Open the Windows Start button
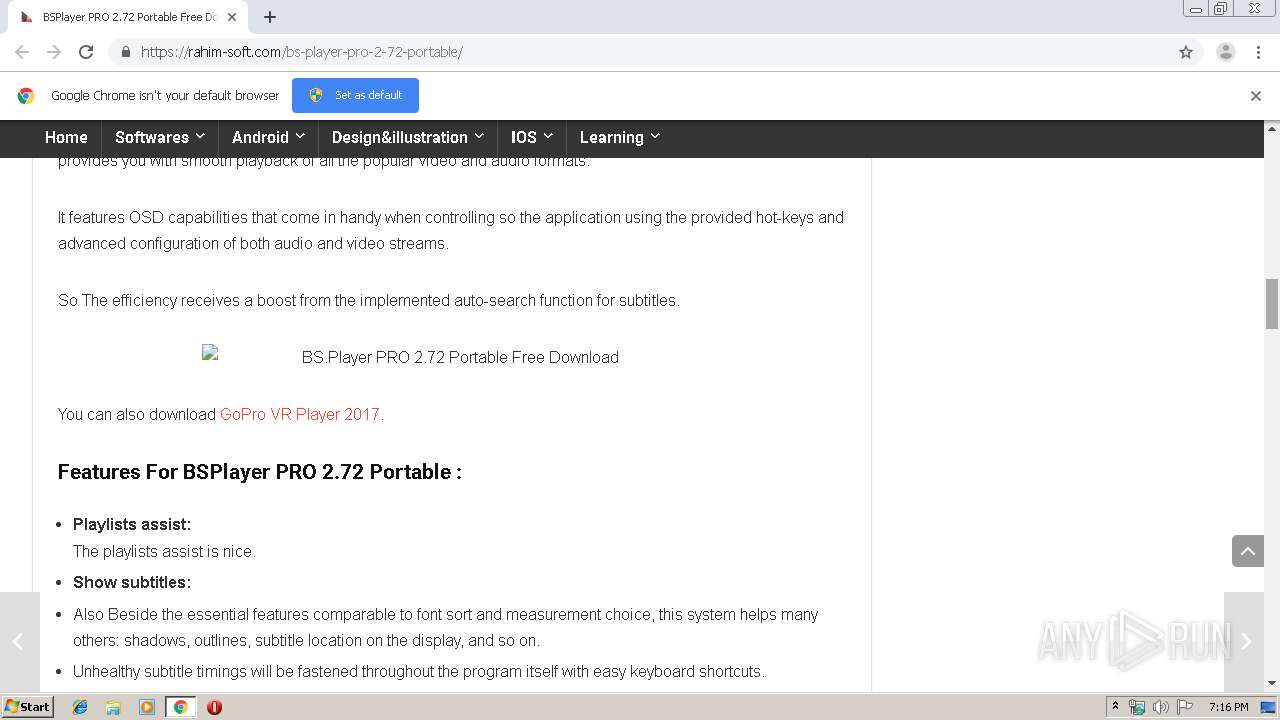 click(x=28, y=707)
